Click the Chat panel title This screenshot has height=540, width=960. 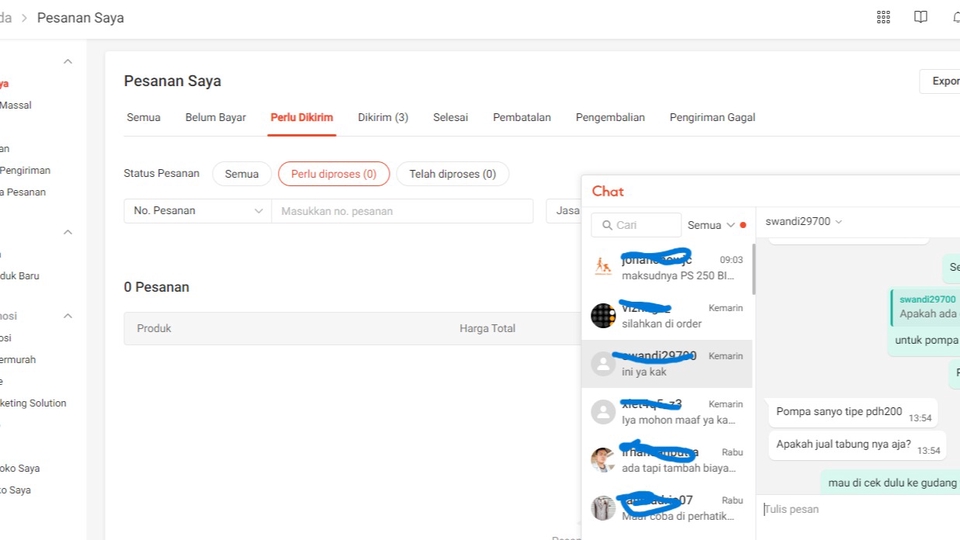click(x=608, y=192)
